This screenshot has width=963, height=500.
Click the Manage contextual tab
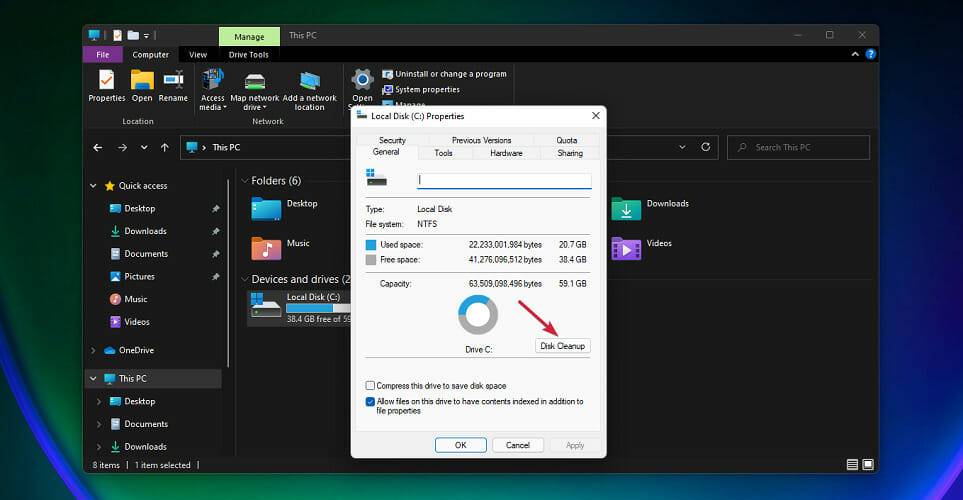(249, 36)
